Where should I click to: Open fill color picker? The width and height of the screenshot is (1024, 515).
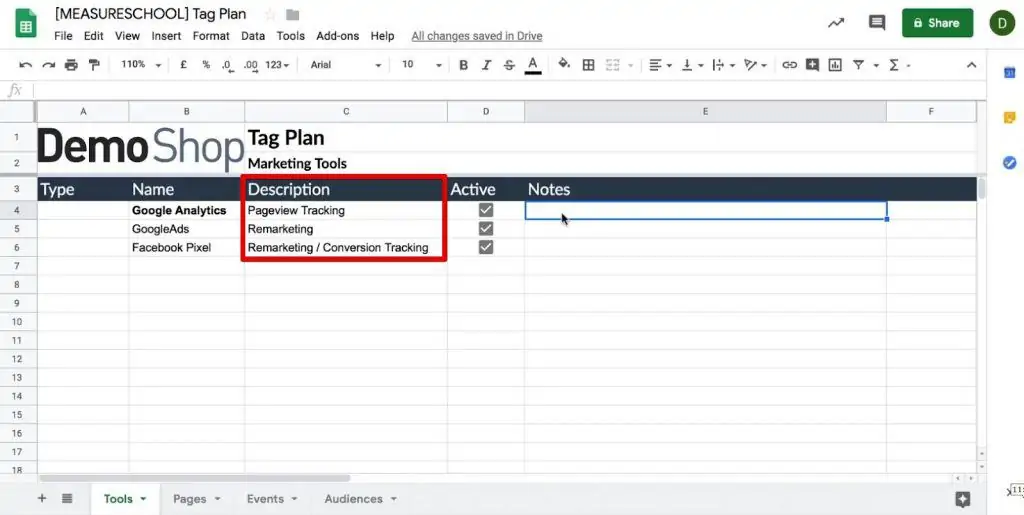click(x=564, y=64)
